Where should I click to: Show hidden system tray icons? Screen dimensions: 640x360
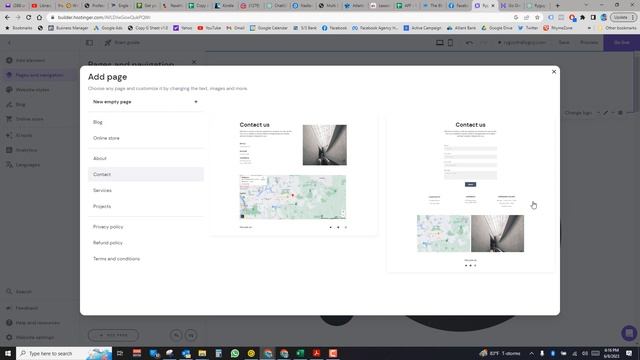click(531, 353)
